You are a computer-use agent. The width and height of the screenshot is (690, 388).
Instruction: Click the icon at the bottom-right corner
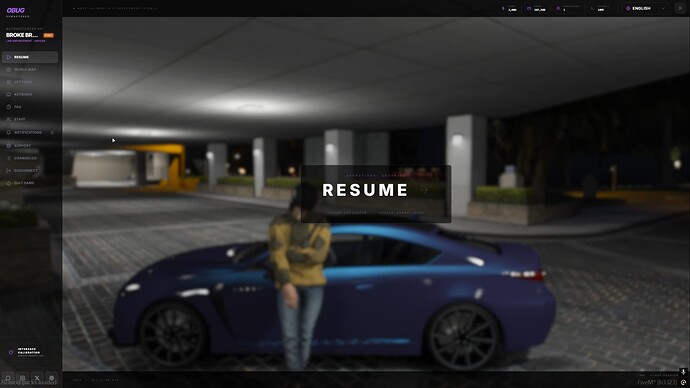[x=683, y=383]
